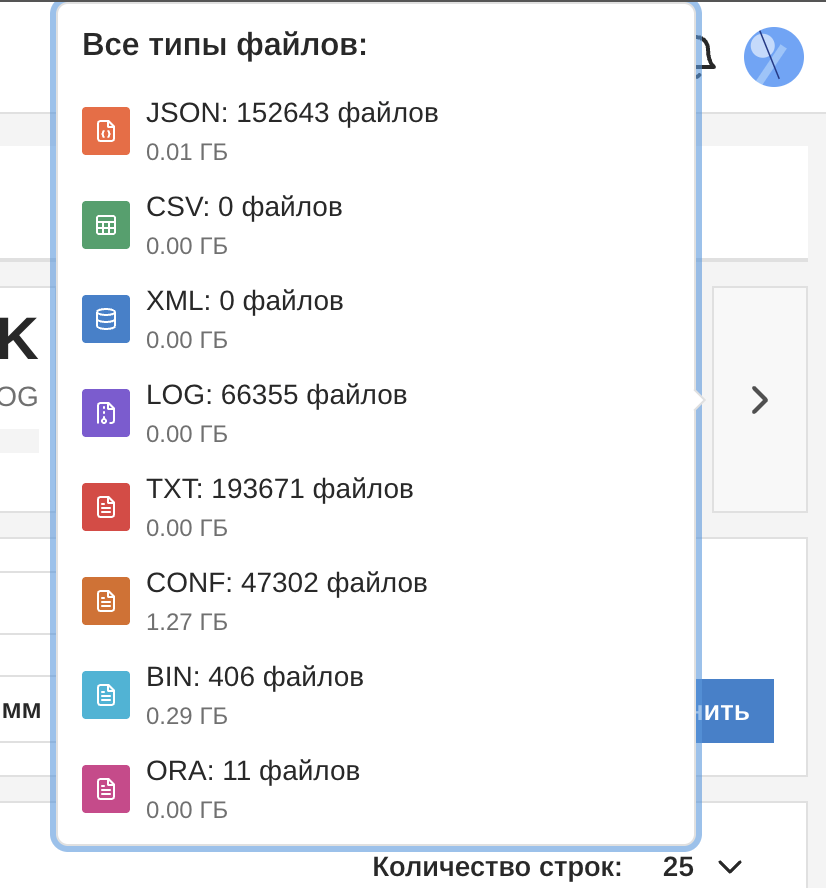Viewport: 826px width, 888px height.
Task: Click the 'CONF: 47302 файлов' link text
Action: (287, 583)
